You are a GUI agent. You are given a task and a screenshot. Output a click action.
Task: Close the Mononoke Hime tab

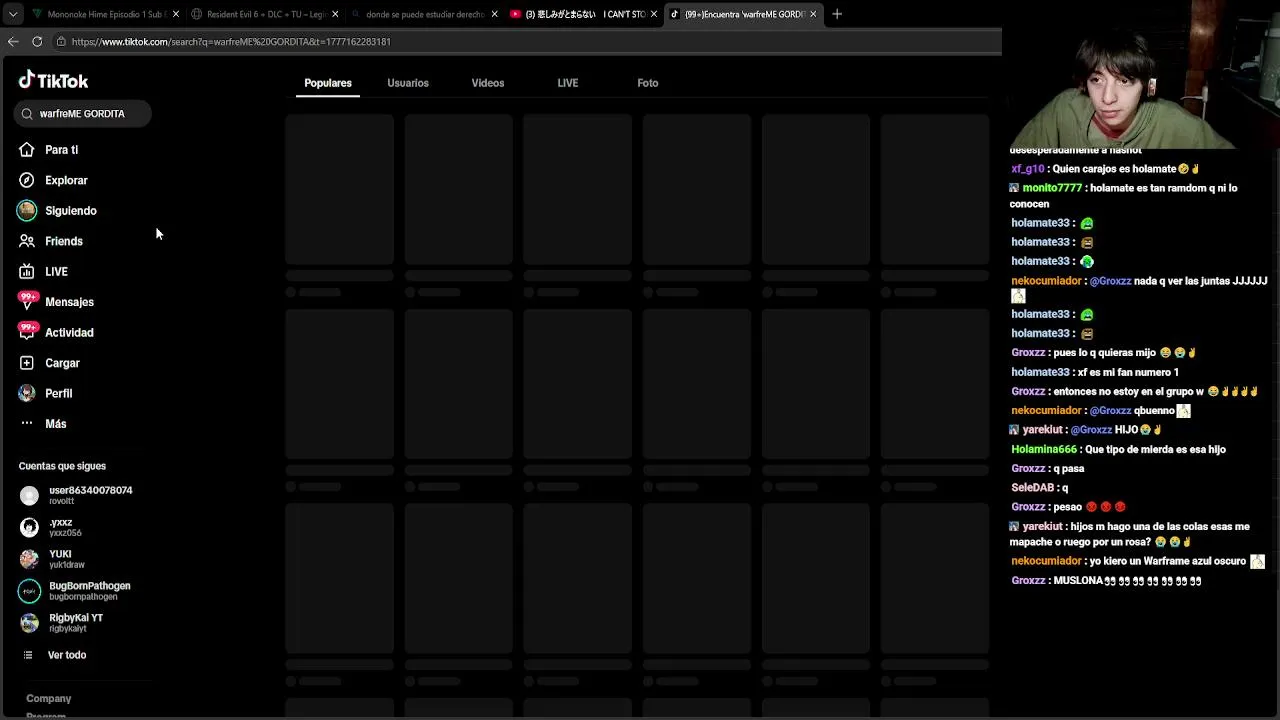(176, 14)
